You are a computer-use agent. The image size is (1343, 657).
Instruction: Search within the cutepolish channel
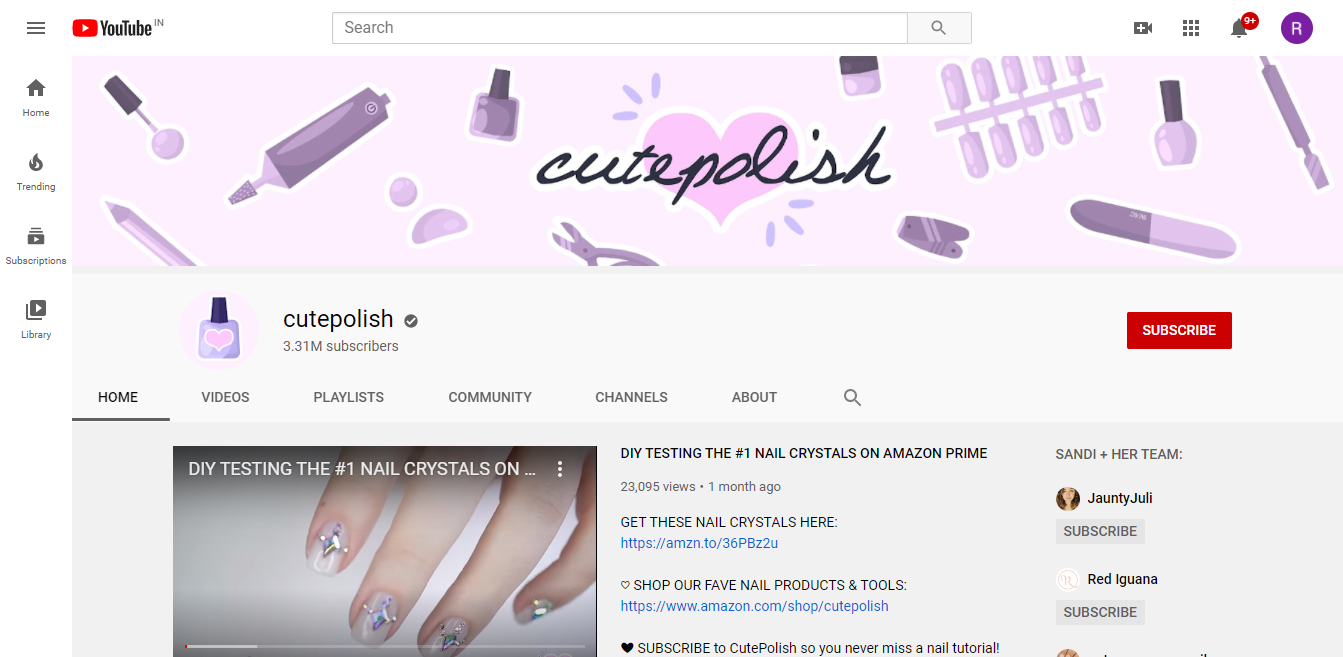pyautogui.click(x=852, y=397)
